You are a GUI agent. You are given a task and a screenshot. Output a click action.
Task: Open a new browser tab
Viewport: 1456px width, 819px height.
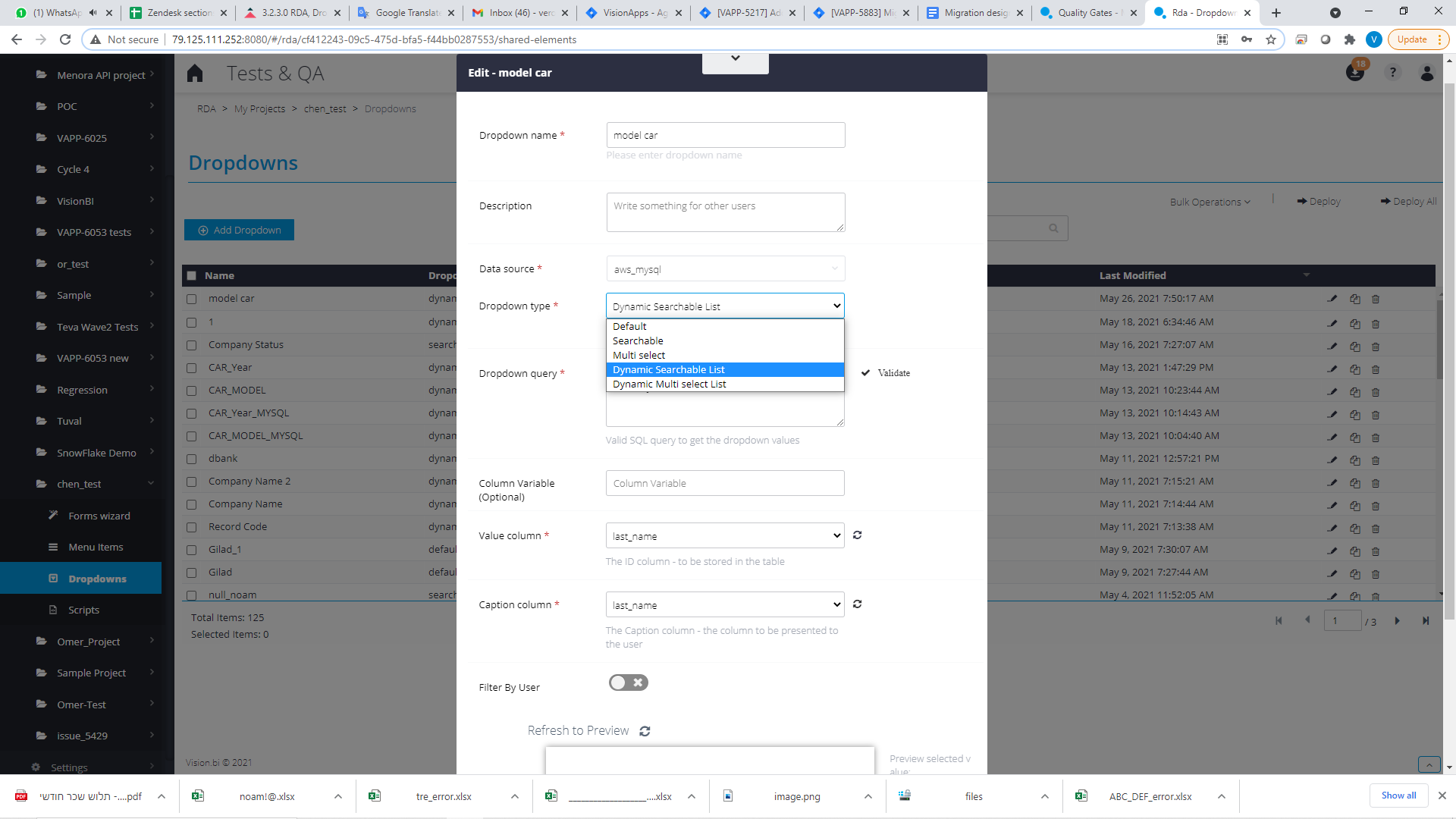[x=1276, y=13]
